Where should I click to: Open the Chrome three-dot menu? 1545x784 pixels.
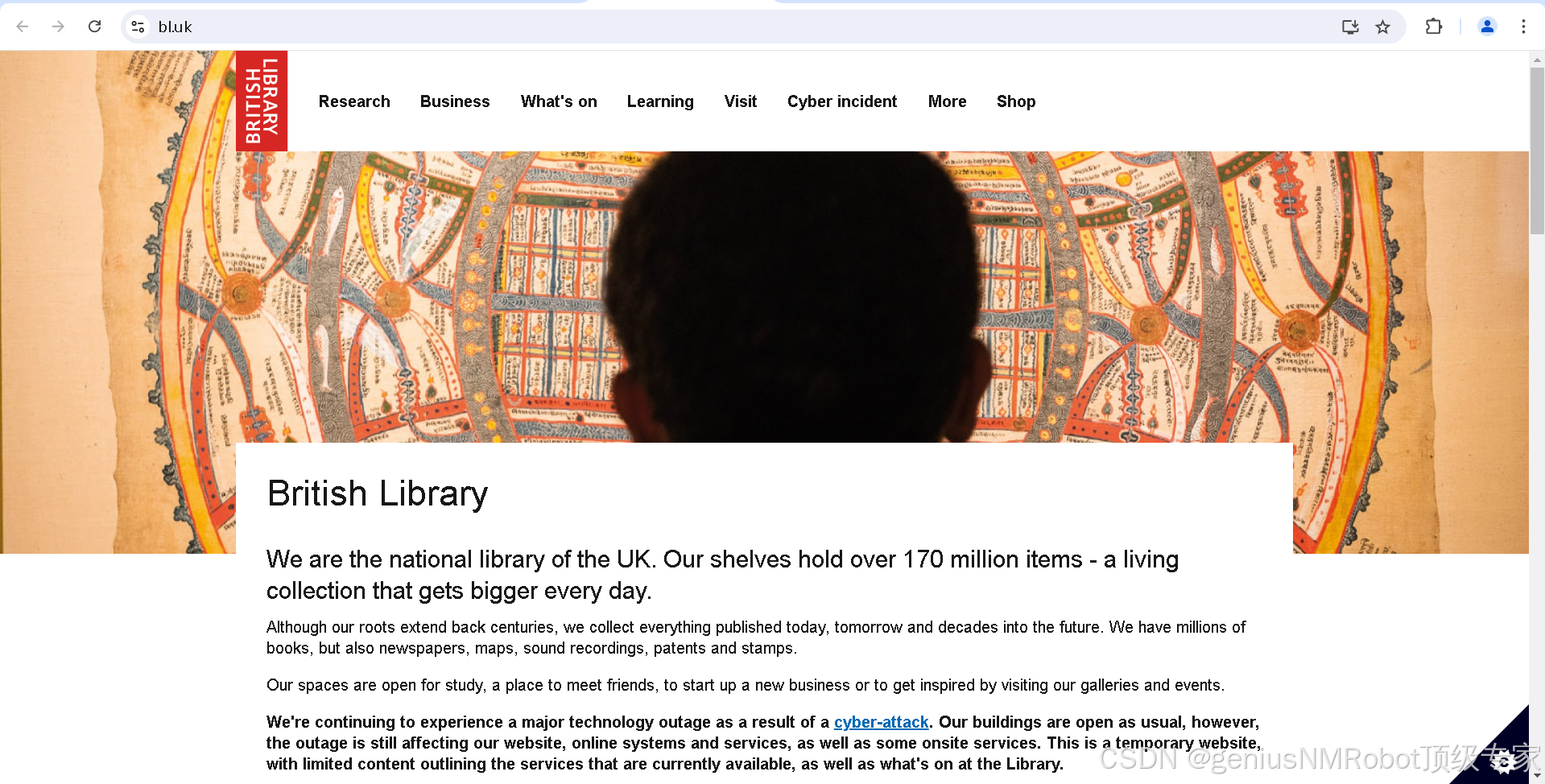(x=1523, y=27)
